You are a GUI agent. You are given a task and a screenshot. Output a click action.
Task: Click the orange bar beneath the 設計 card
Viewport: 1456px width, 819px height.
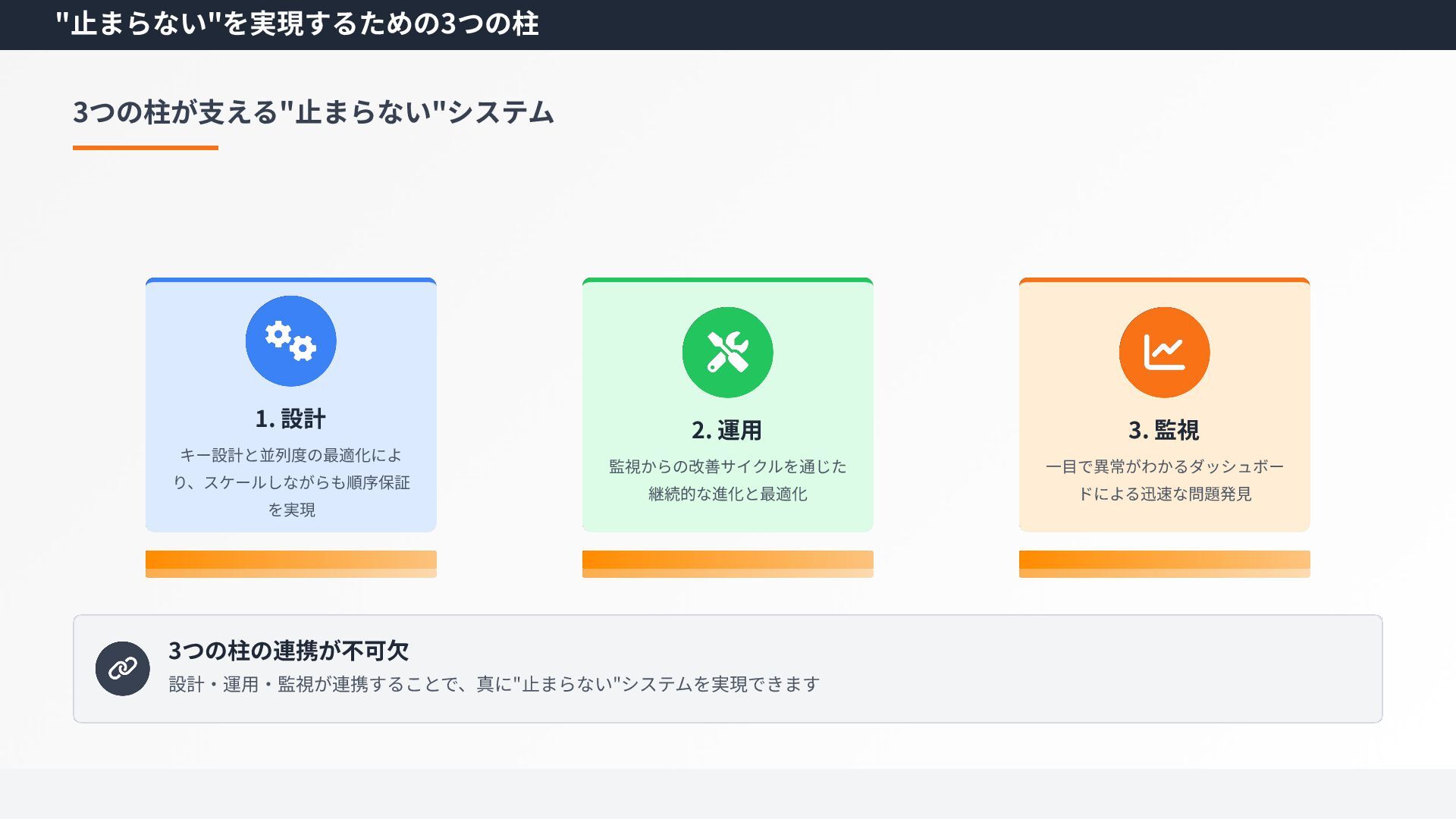tap(290, 563)
